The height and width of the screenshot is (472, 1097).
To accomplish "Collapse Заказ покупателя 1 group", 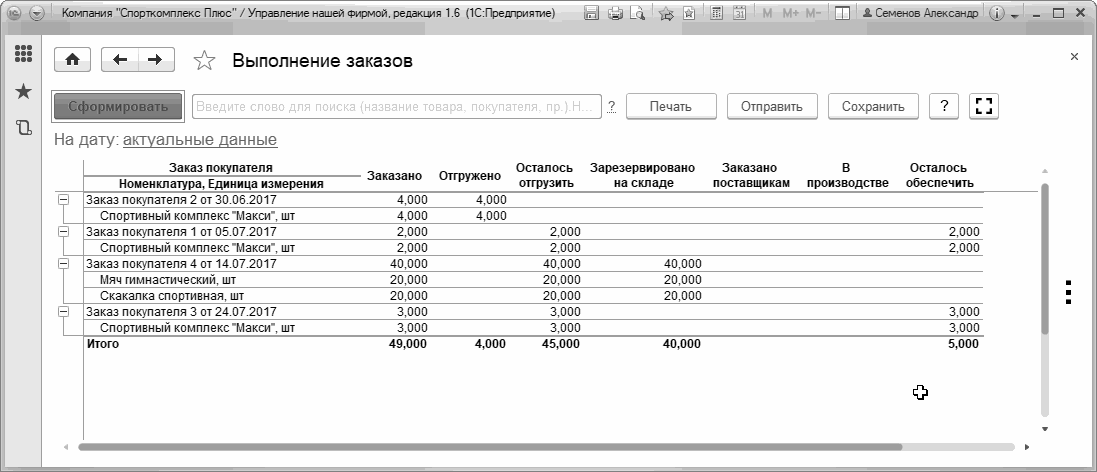I will pos(64,232).
